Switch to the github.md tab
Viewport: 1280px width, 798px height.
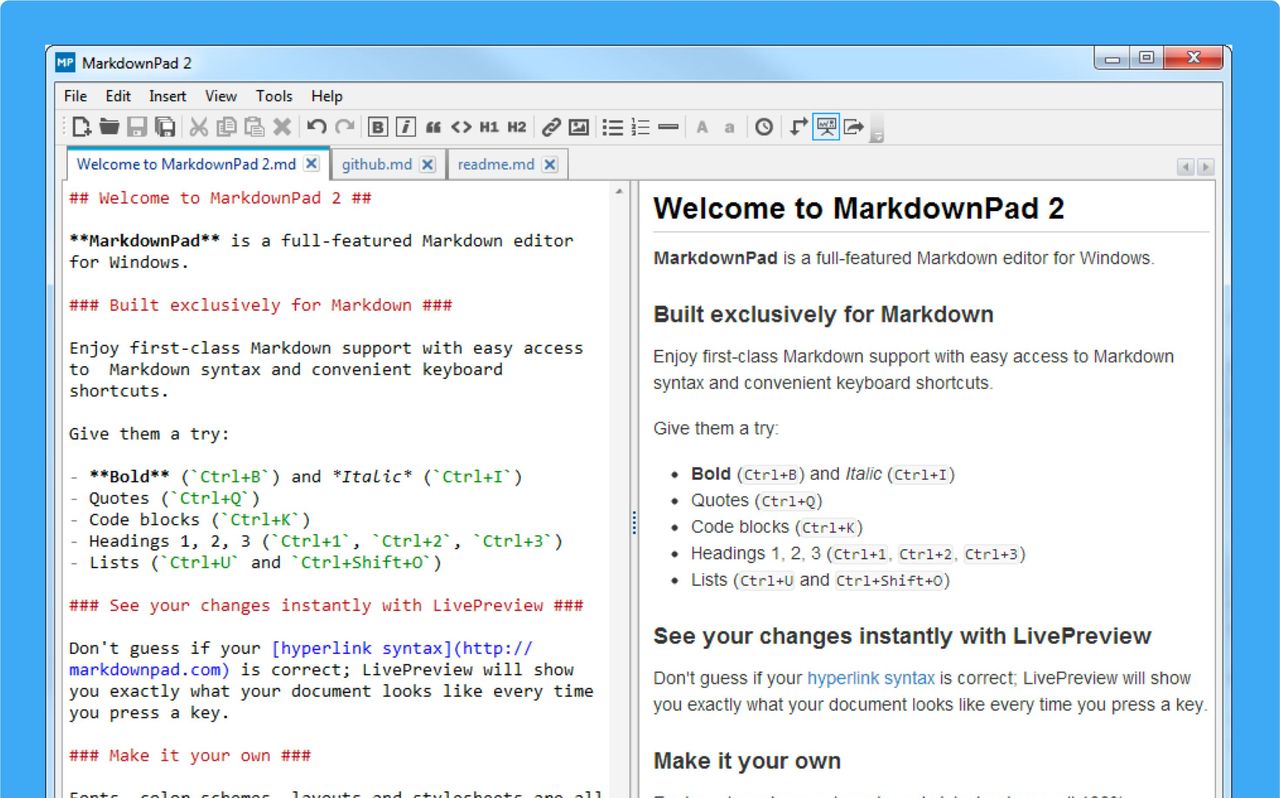[377, 163]
